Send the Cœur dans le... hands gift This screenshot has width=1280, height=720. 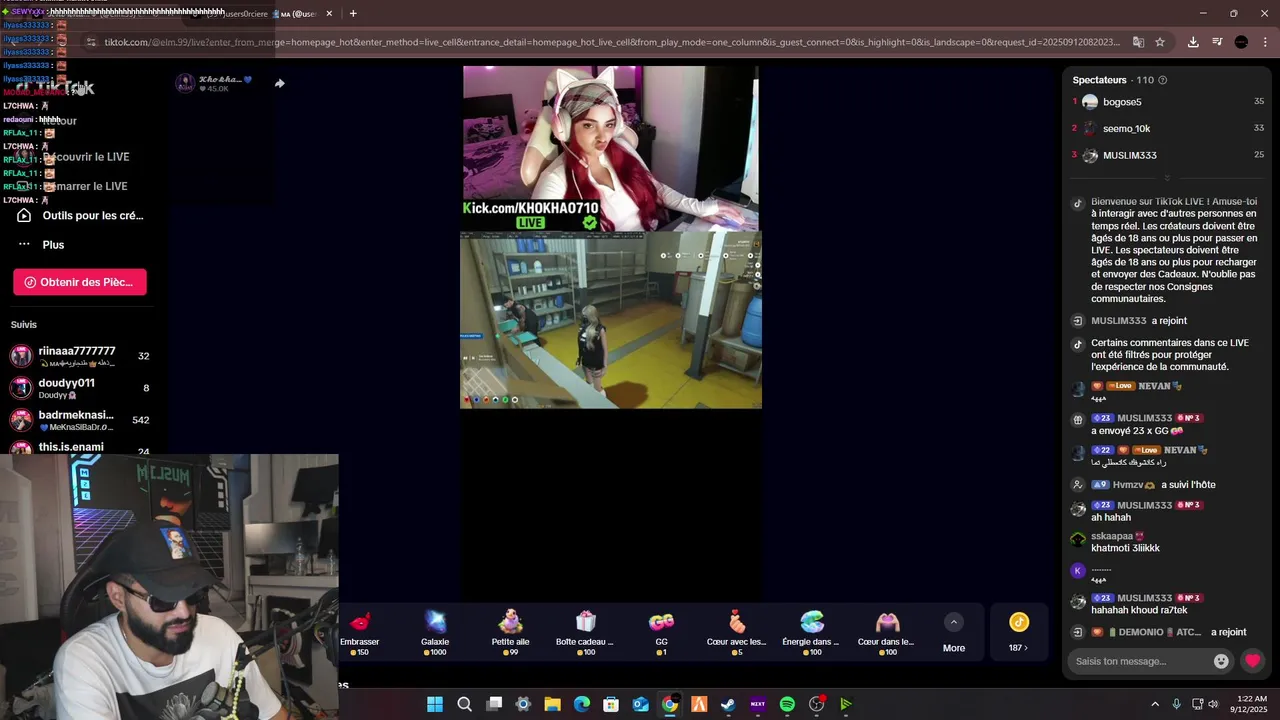coord(887,633)
